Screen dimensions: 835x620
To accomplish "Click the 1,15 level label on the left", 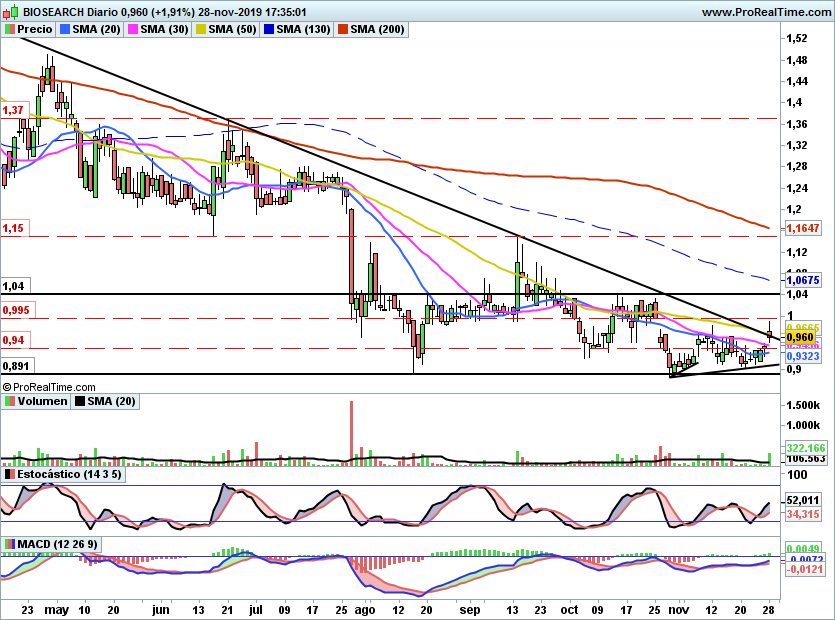I will click(x=13, y=228).
